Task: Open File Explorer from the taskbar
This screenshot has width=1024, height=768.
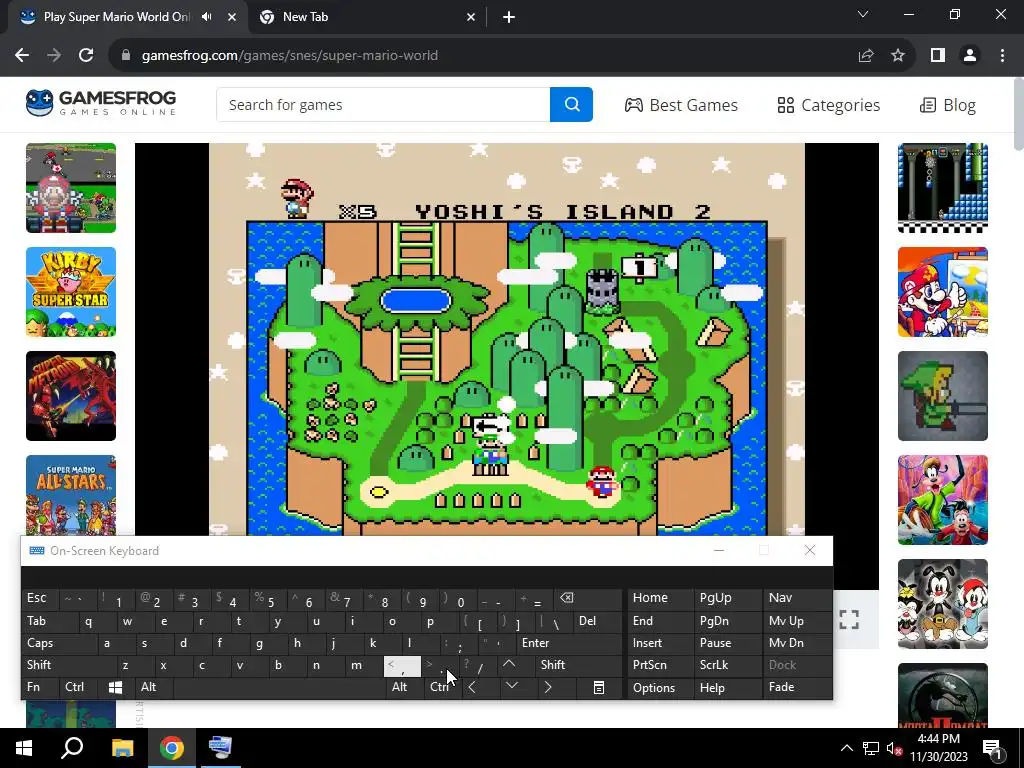Action: click(x=122, y=748)
